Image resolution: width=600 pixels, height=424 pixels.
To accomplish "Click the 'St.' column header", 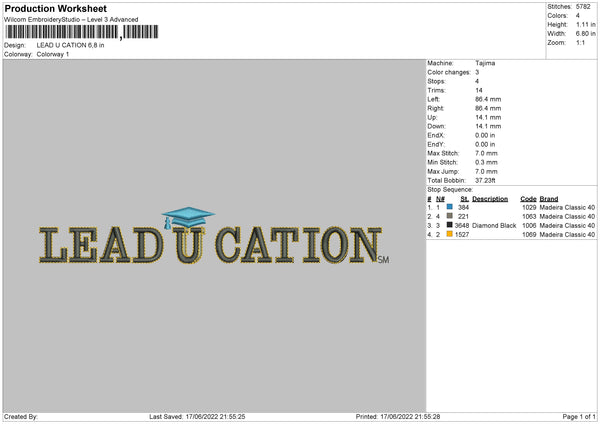I will tap(465, 199).
